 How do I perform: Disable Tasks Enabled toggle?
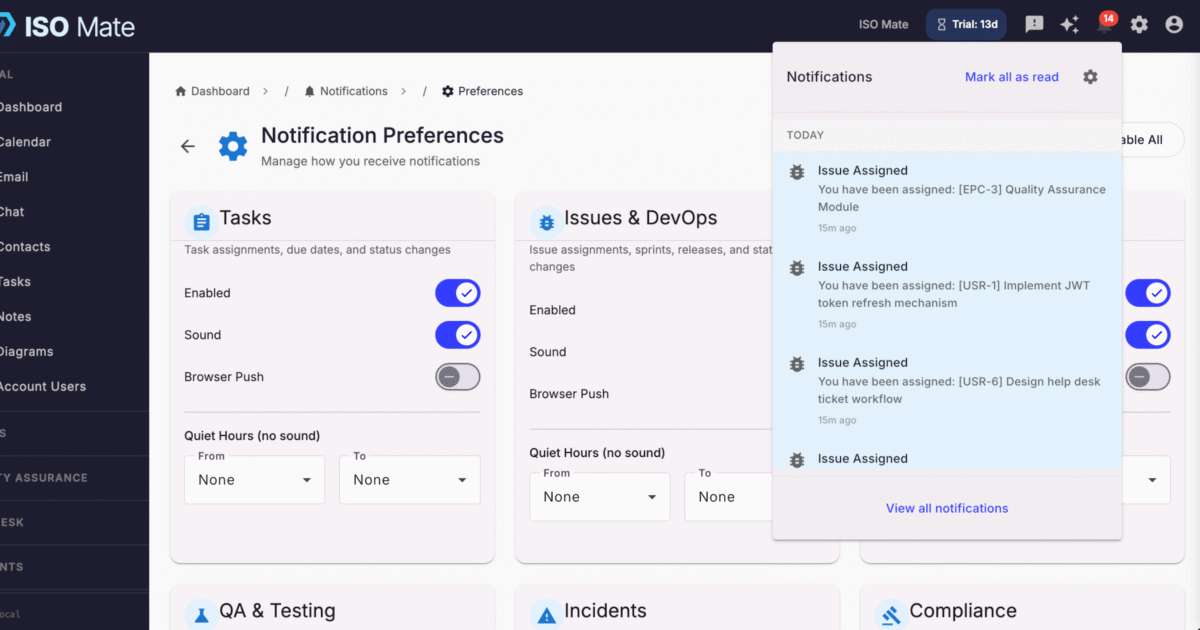pos(457,293)
